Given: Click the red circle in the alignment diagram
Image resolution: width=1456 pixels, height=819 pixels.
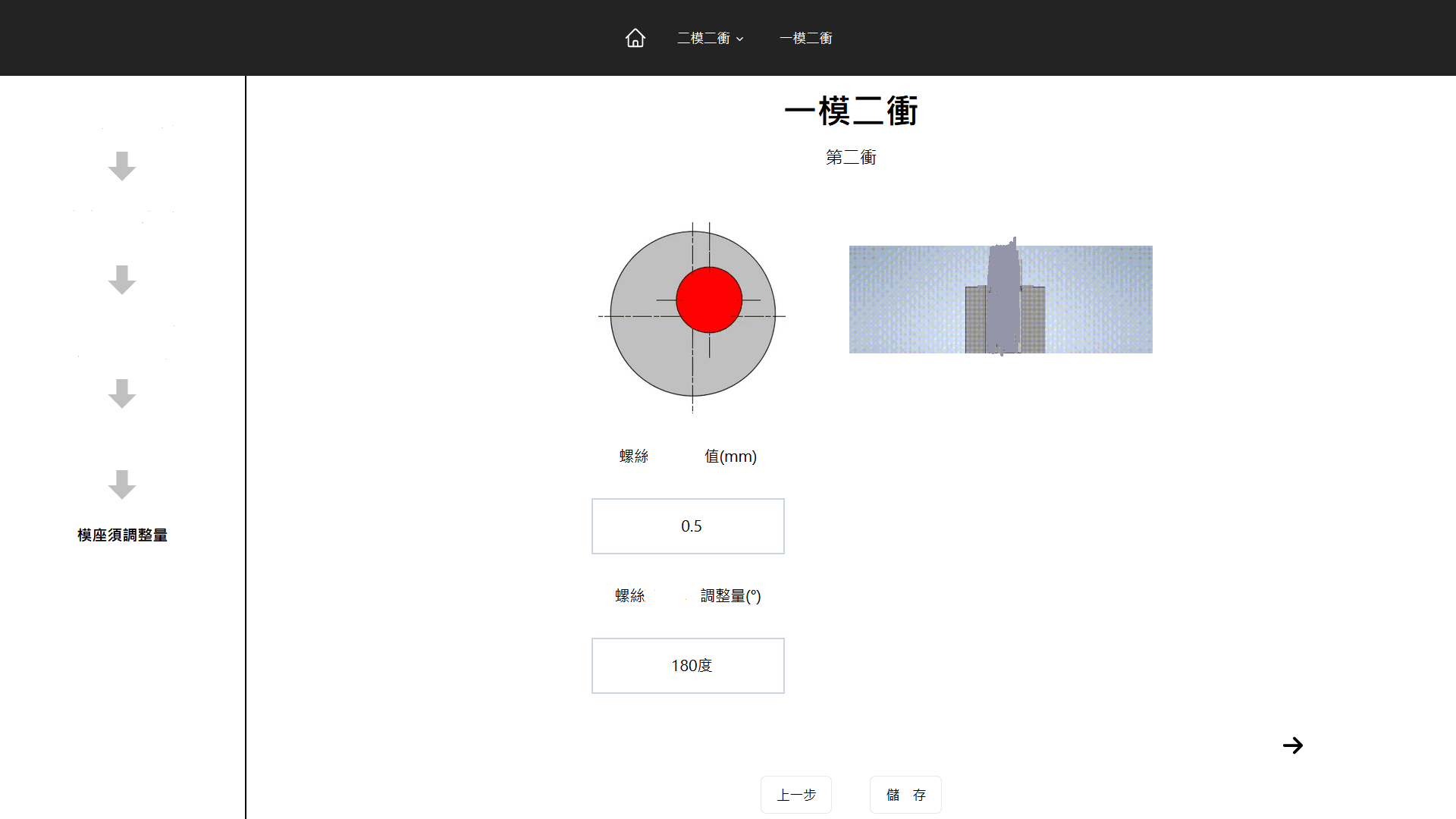Looking at the screenshot, I should coord(709,300).
